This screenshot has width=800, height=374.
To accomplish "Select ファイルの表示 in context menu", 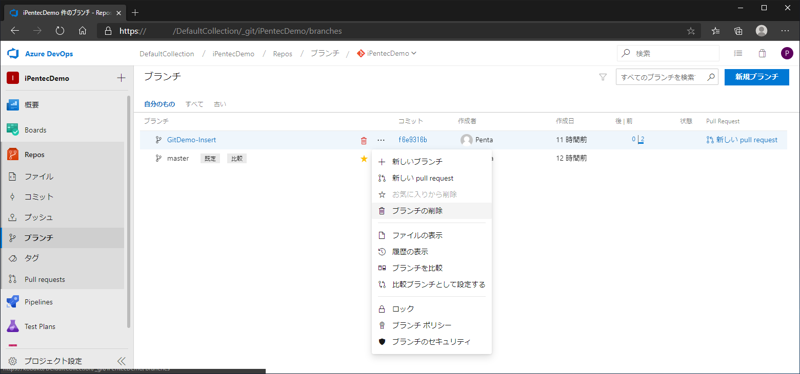I will 432,235.
